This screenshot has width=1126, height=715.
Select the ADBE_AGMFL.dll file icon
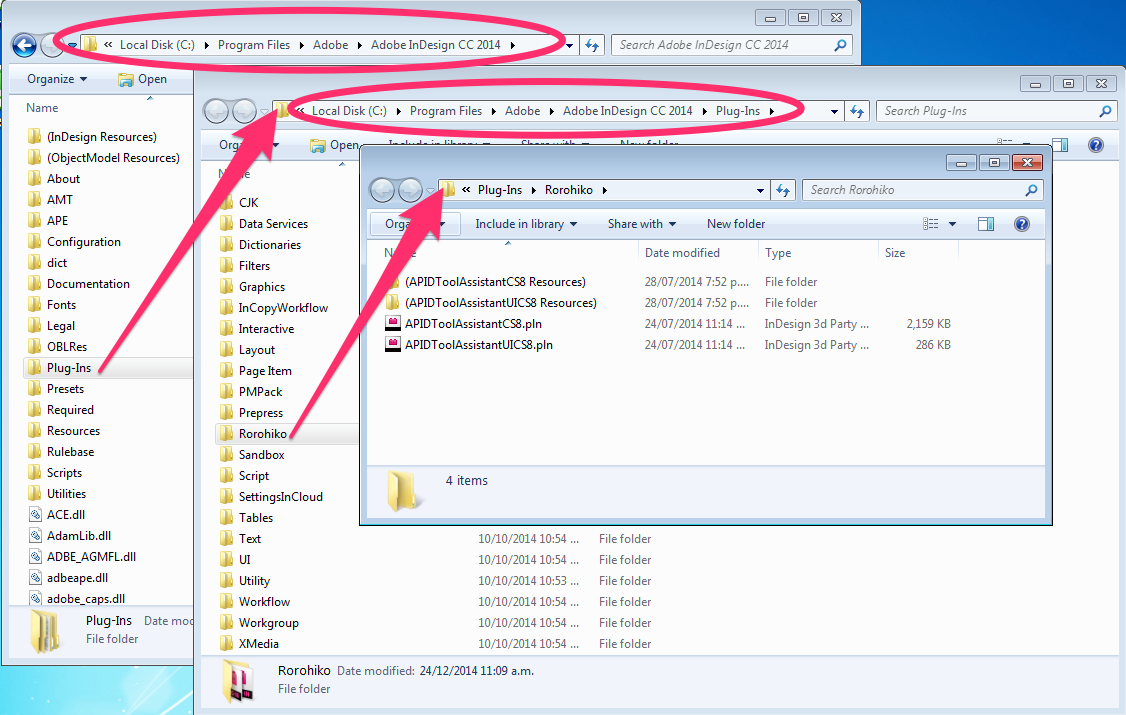click(x=35, y=556)
